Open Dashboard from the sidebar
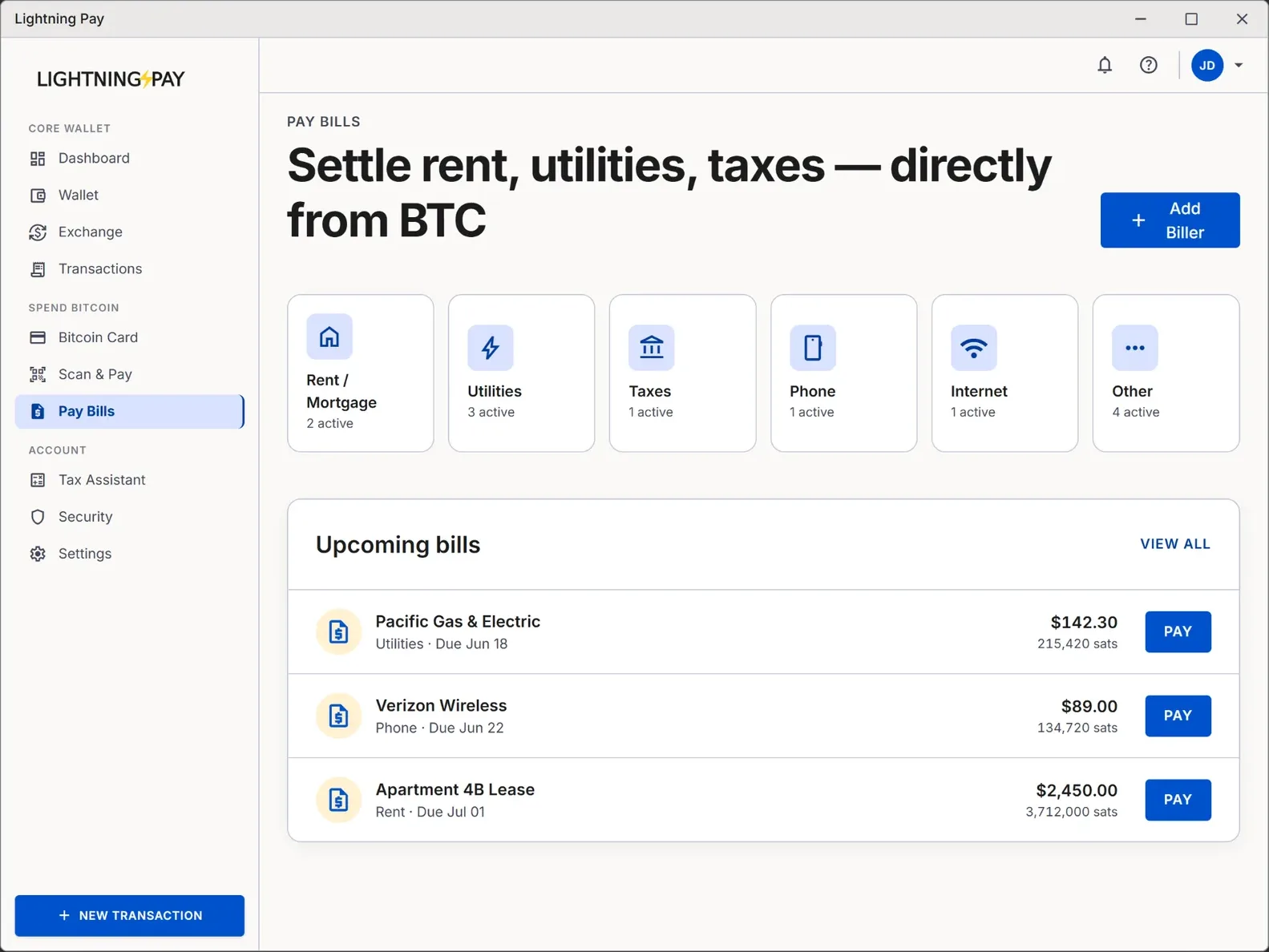The image size is (1269, 952). tap(129, 159)
